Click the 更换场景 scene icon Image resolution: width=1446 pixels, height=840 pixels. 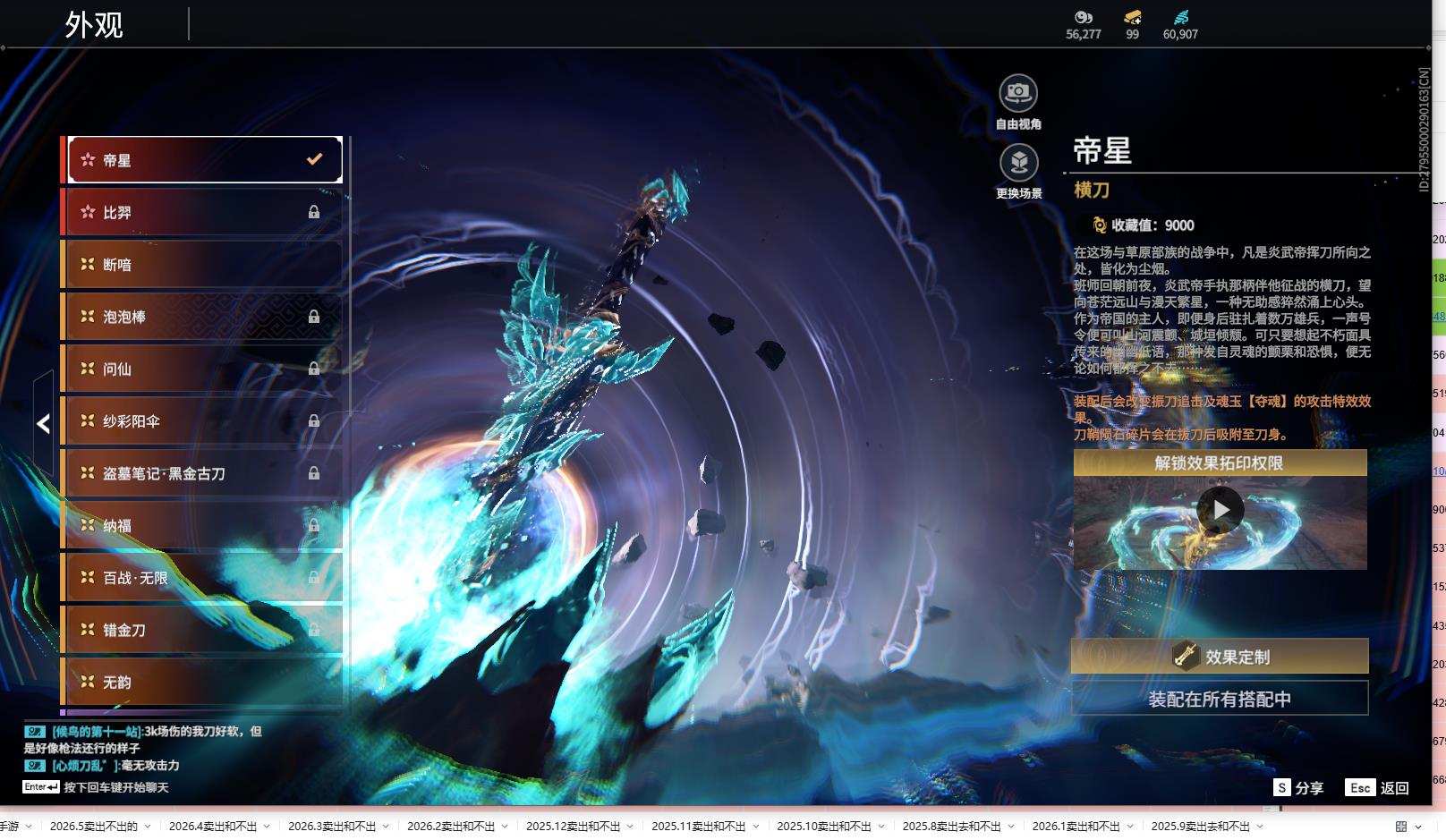(x=1018, y=163)
